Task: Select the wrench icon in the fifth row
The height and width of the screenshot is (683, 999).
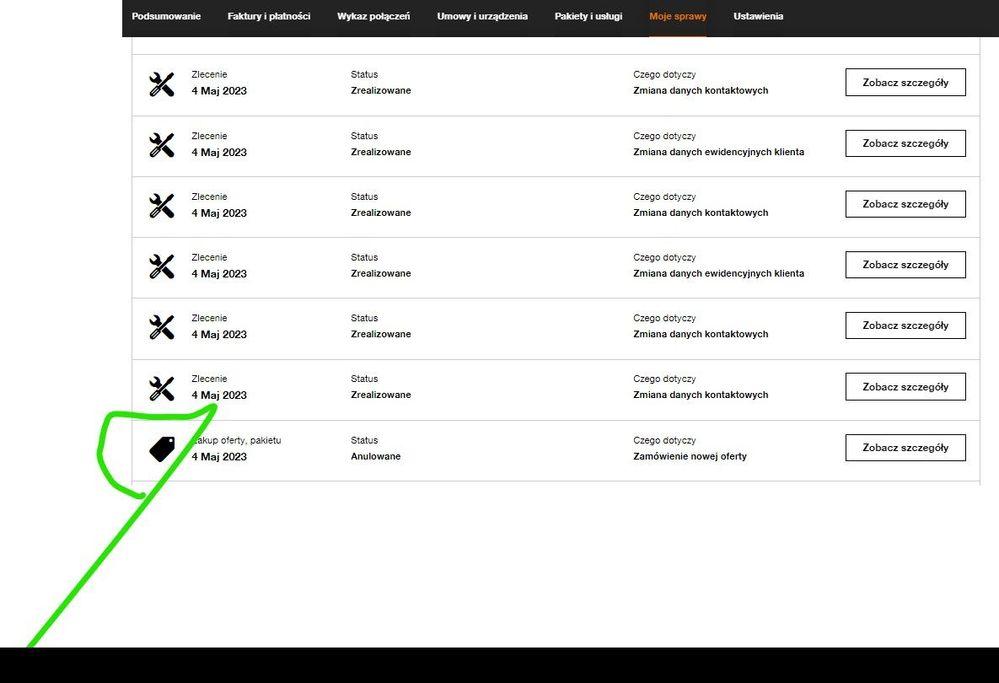Action: point(161,327)
